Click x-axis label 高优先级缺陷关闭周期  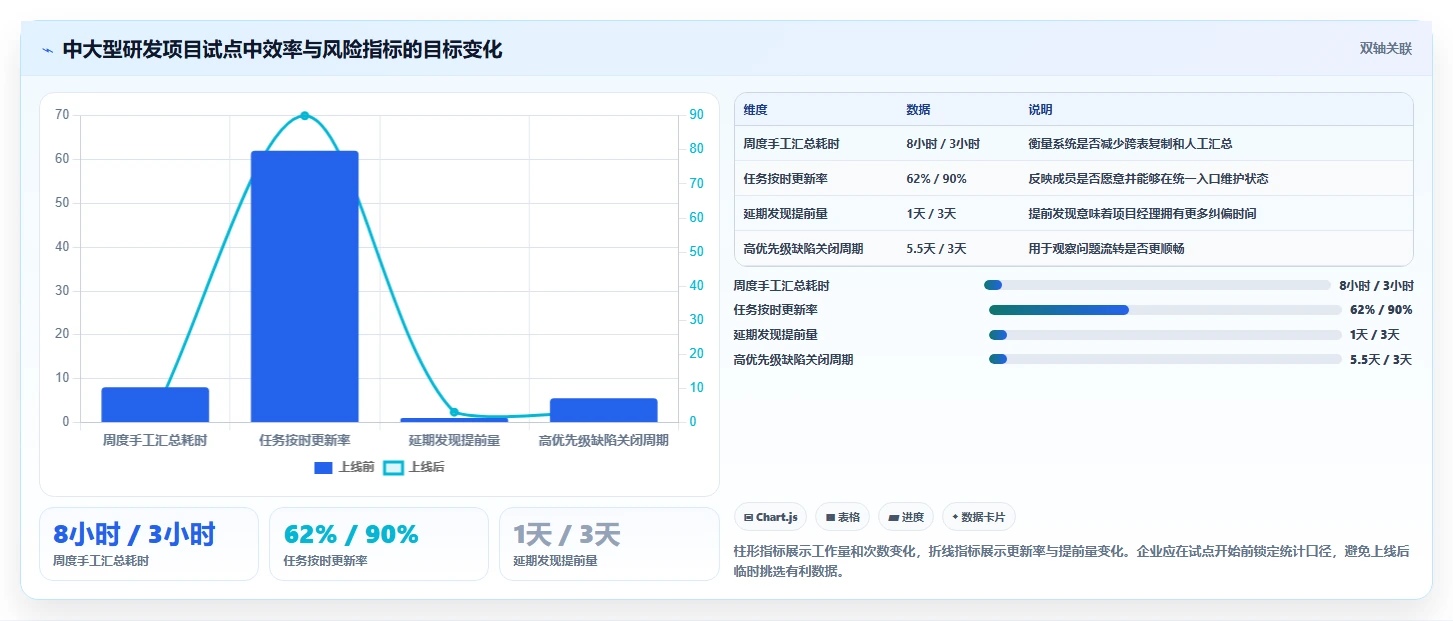click(604, 440)
